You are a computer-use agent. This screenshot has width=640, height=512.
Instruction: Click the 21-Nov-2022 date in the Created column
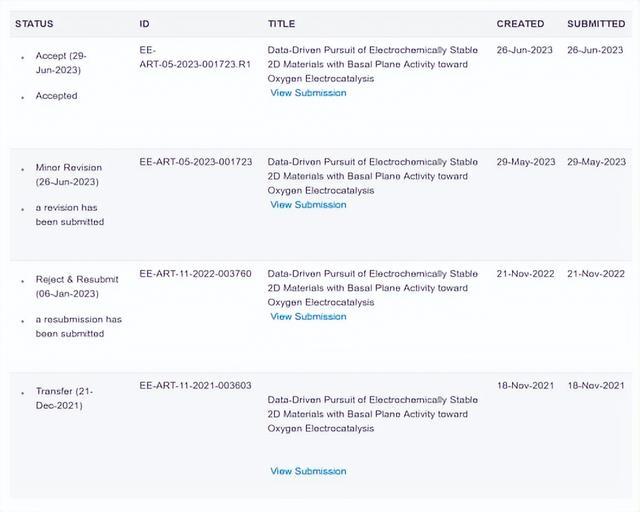526,273
